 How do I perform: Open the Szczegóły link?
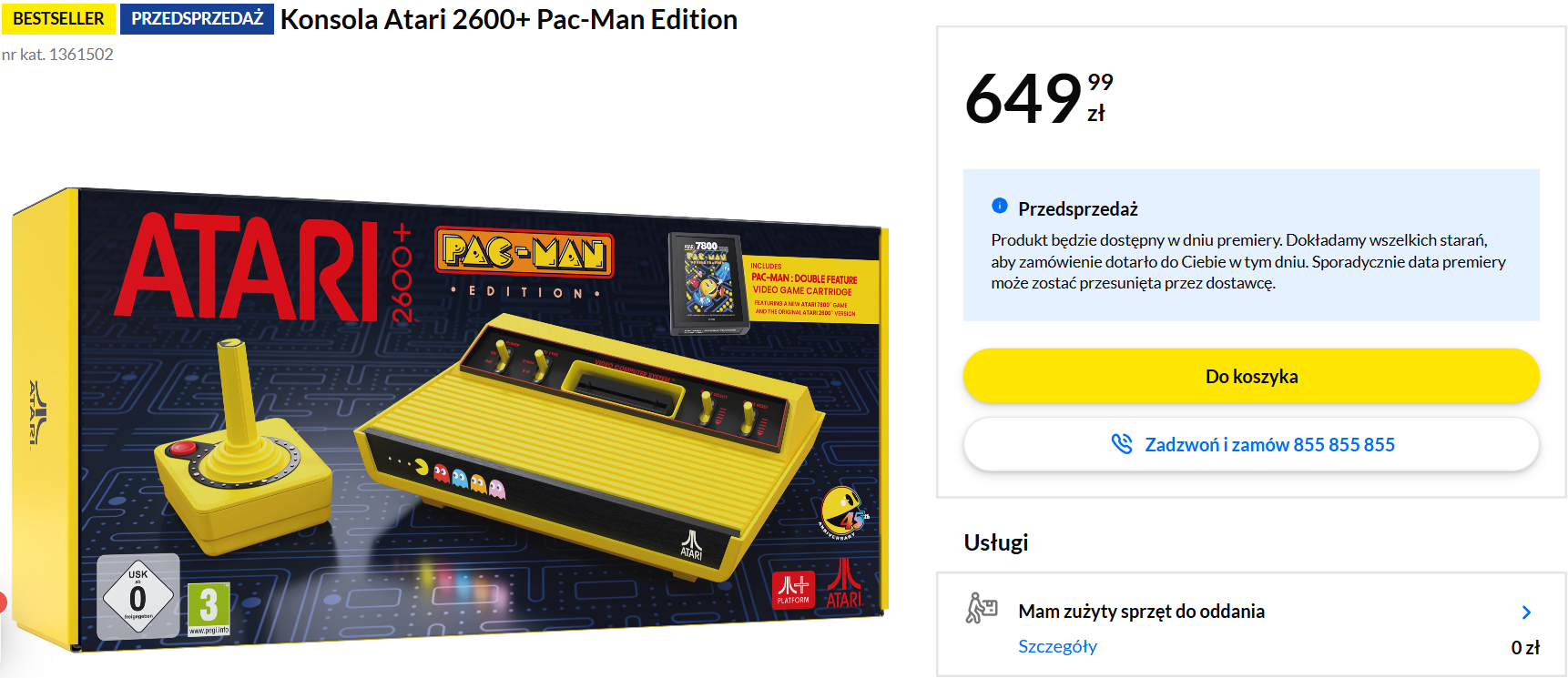pos(1057,646)
